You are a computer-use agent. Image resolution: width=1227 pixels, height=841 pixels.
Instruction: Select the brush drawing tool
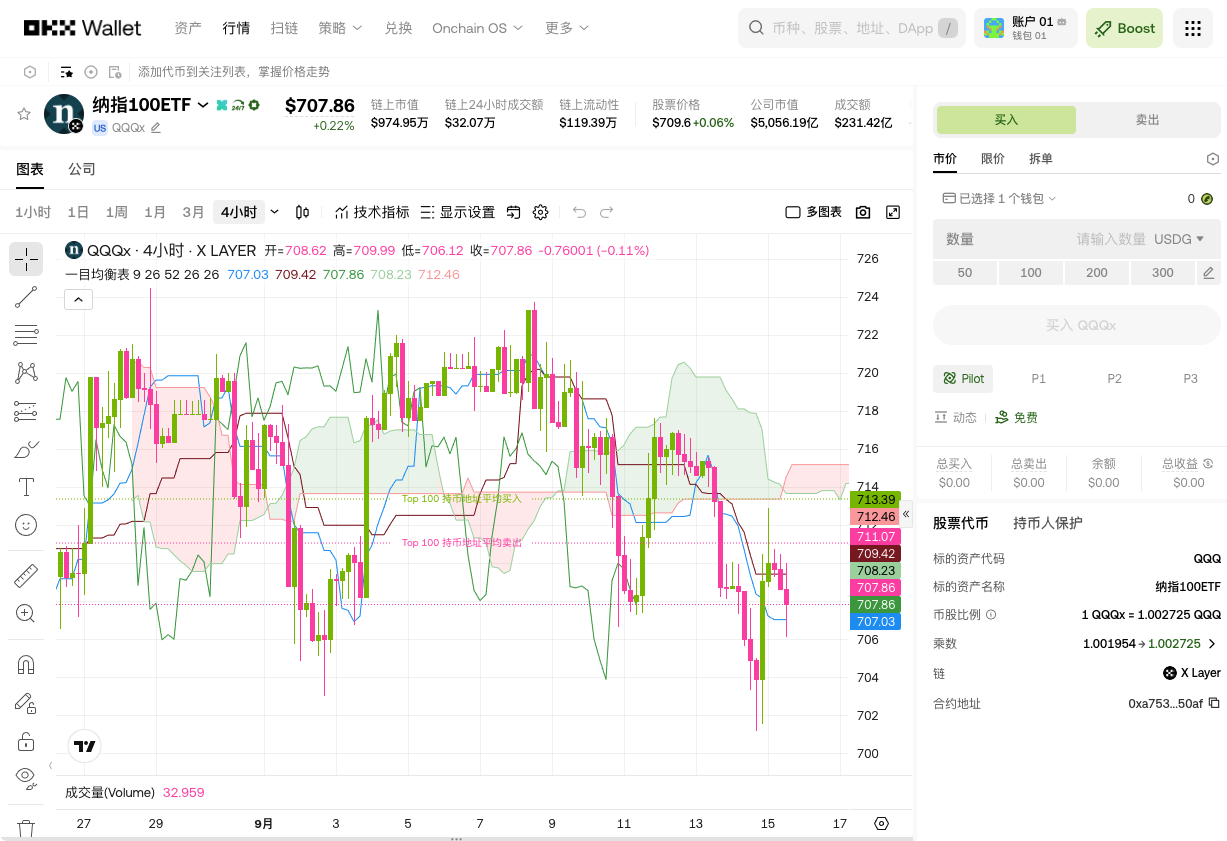(x=26, y=449)
